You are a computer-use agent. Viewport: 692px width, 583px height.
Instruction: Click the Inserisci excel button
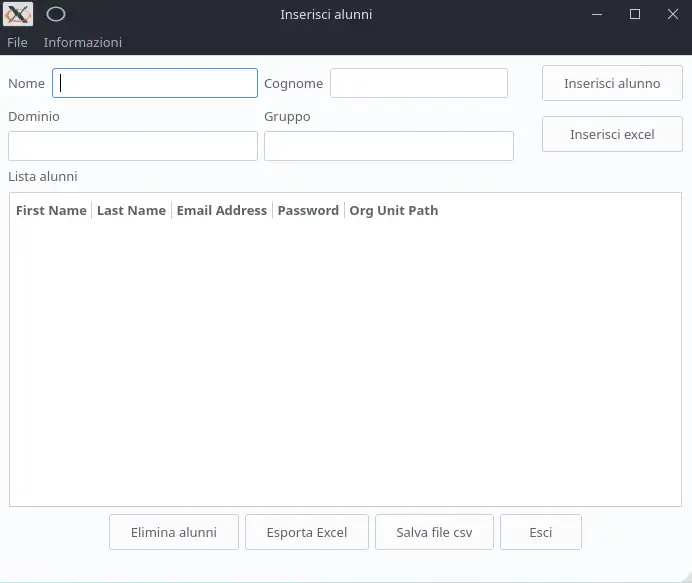612,134
